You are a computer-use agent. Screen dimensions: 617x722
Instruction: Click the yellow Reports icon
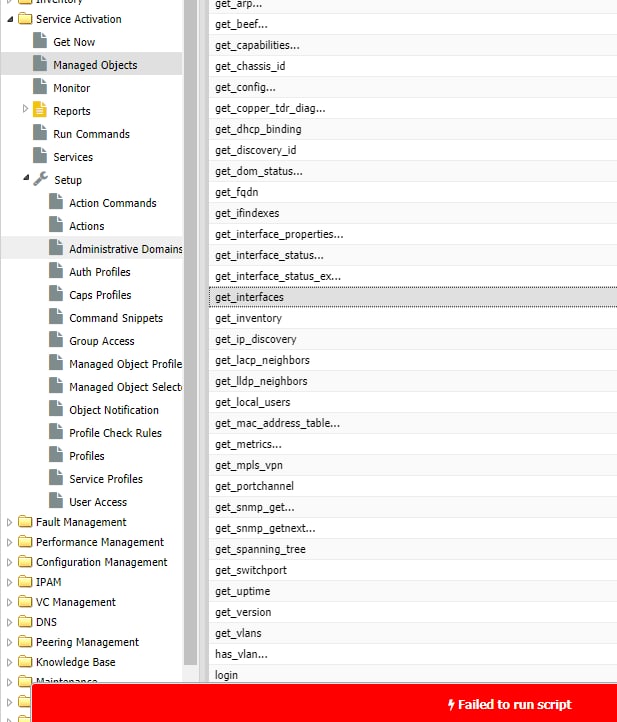tap(40, 110)
